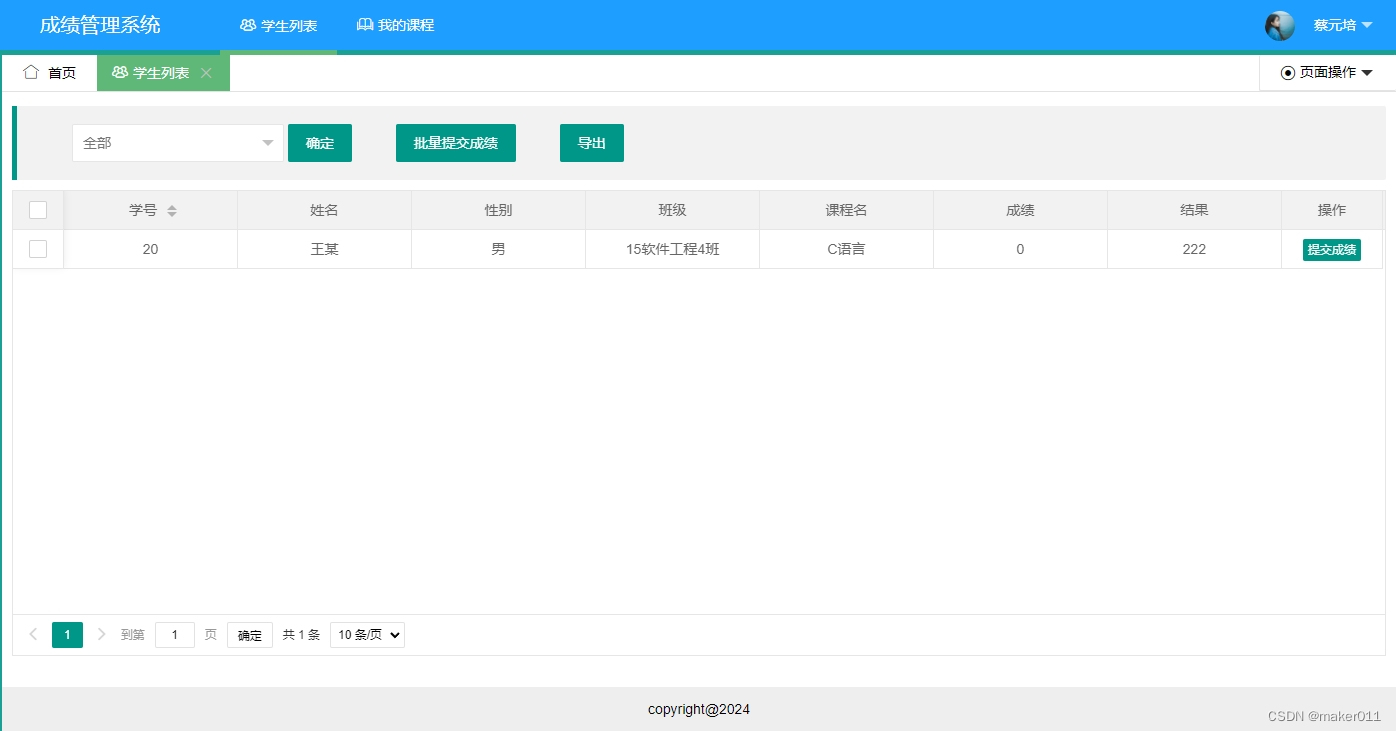Click the X to close the 学生列表 tab

coord(206,72)
